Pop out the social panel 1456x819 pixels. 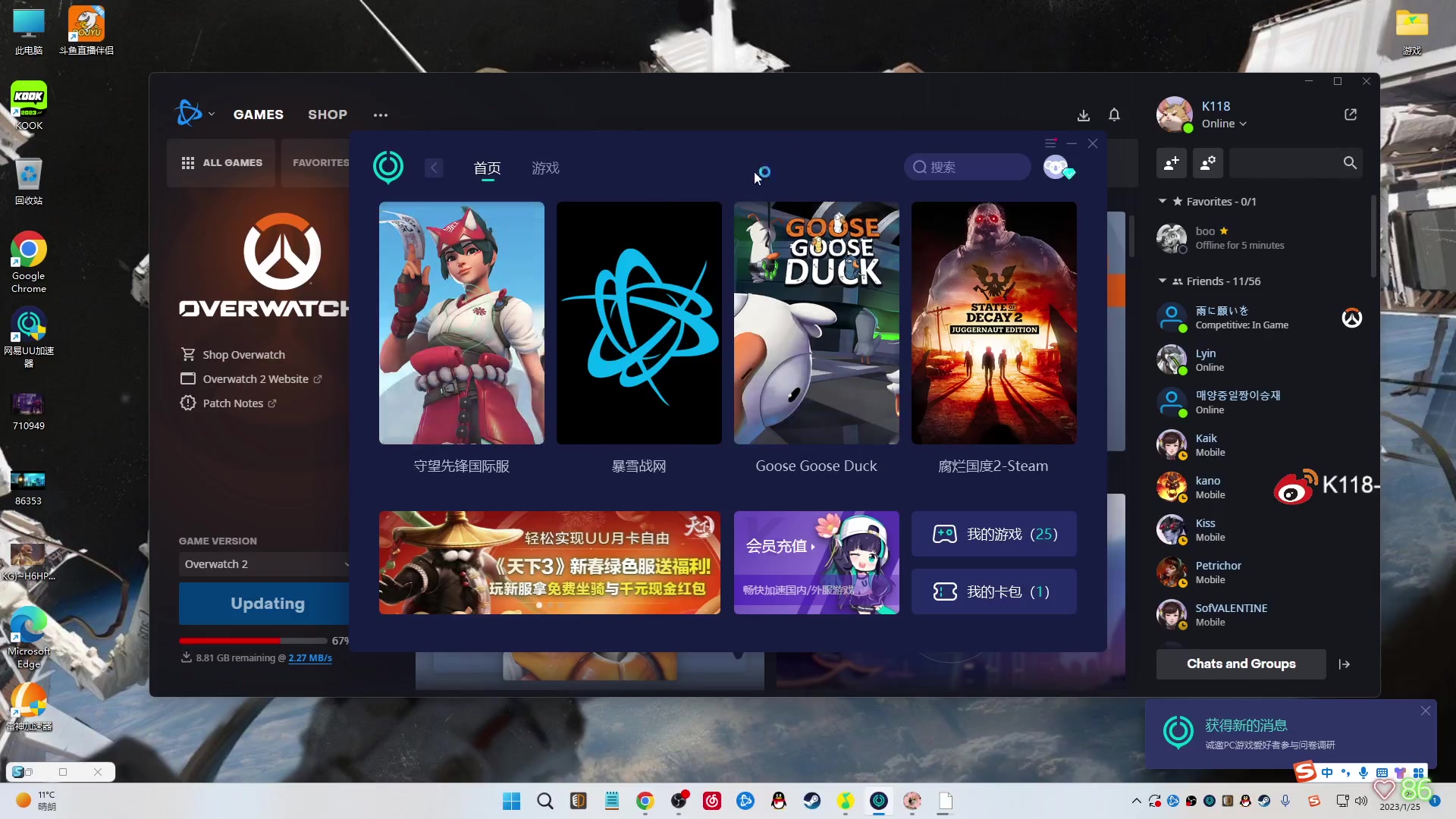tap(1351, 115)
